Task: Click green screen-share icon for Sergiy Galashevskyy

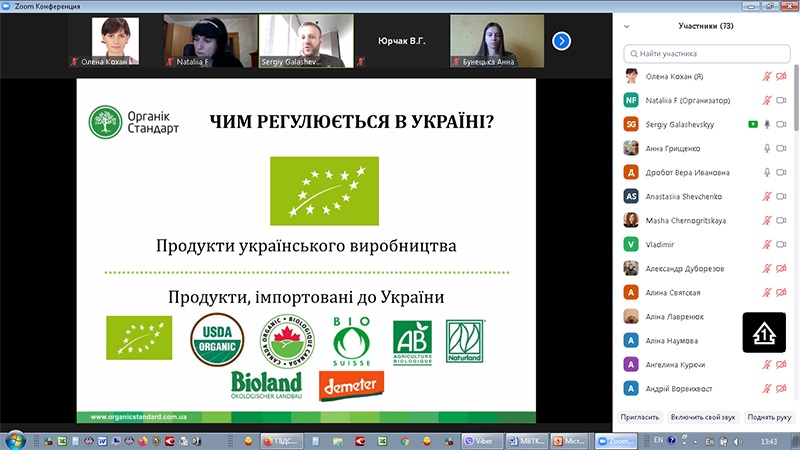Action: 753,124
